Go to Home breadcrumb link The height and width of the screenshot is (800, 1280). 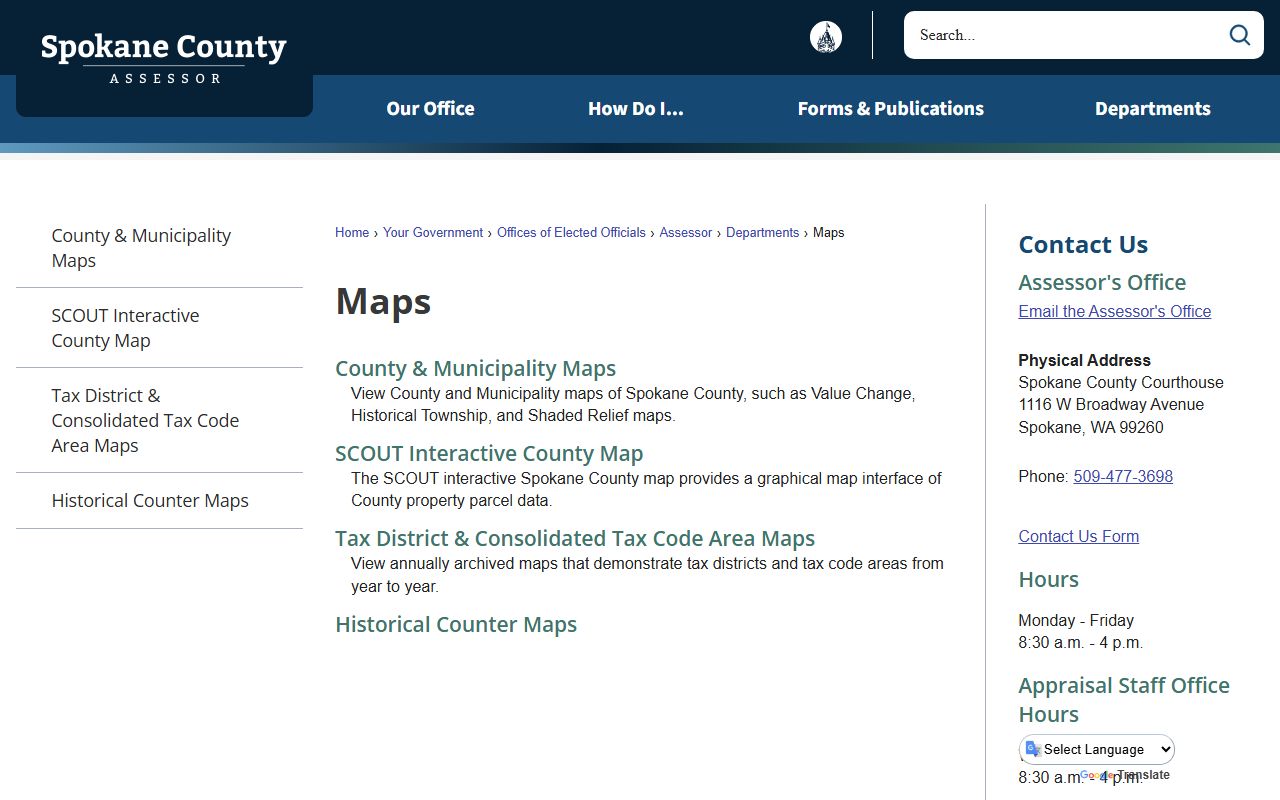(x=352, y=232)
